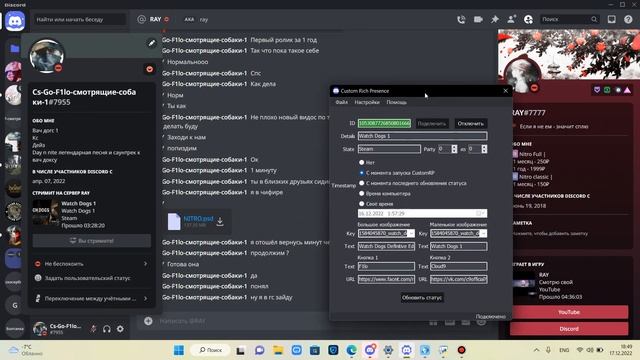Open Discord help
640x360 pixels.
[x=628, y=19]
